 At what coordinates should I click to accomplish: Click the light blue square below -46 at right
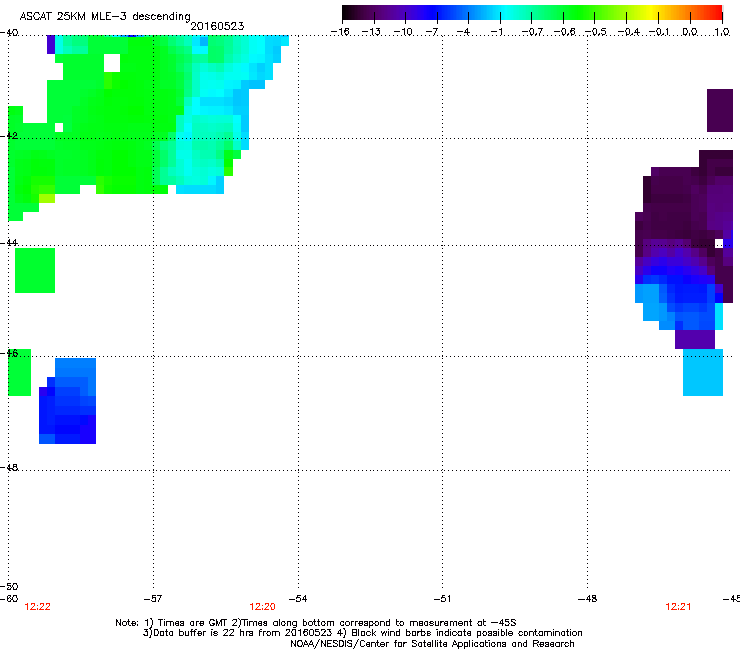[x=703, y=372]
